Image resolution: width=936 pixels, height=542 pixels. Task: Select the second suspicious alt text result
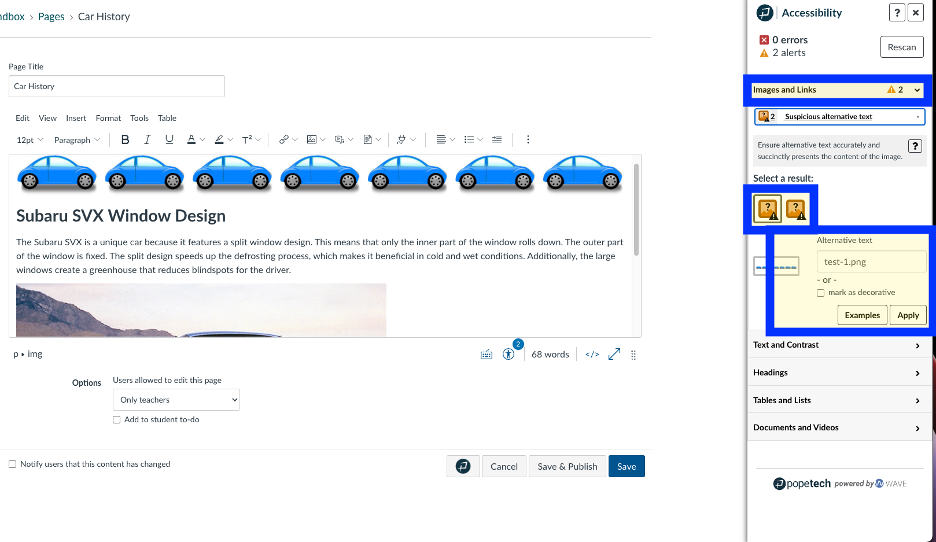coord(796,209)
